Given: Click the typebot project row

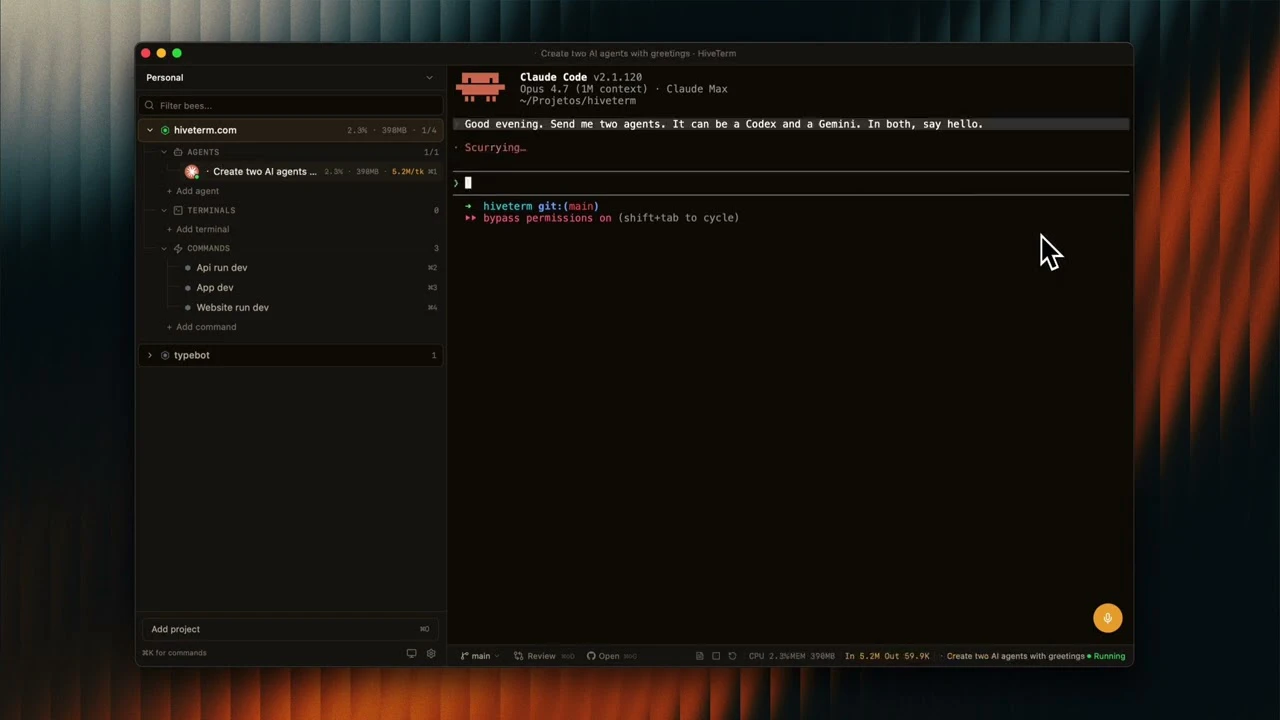Looking at the screenshot, I should tap(290, 355).
